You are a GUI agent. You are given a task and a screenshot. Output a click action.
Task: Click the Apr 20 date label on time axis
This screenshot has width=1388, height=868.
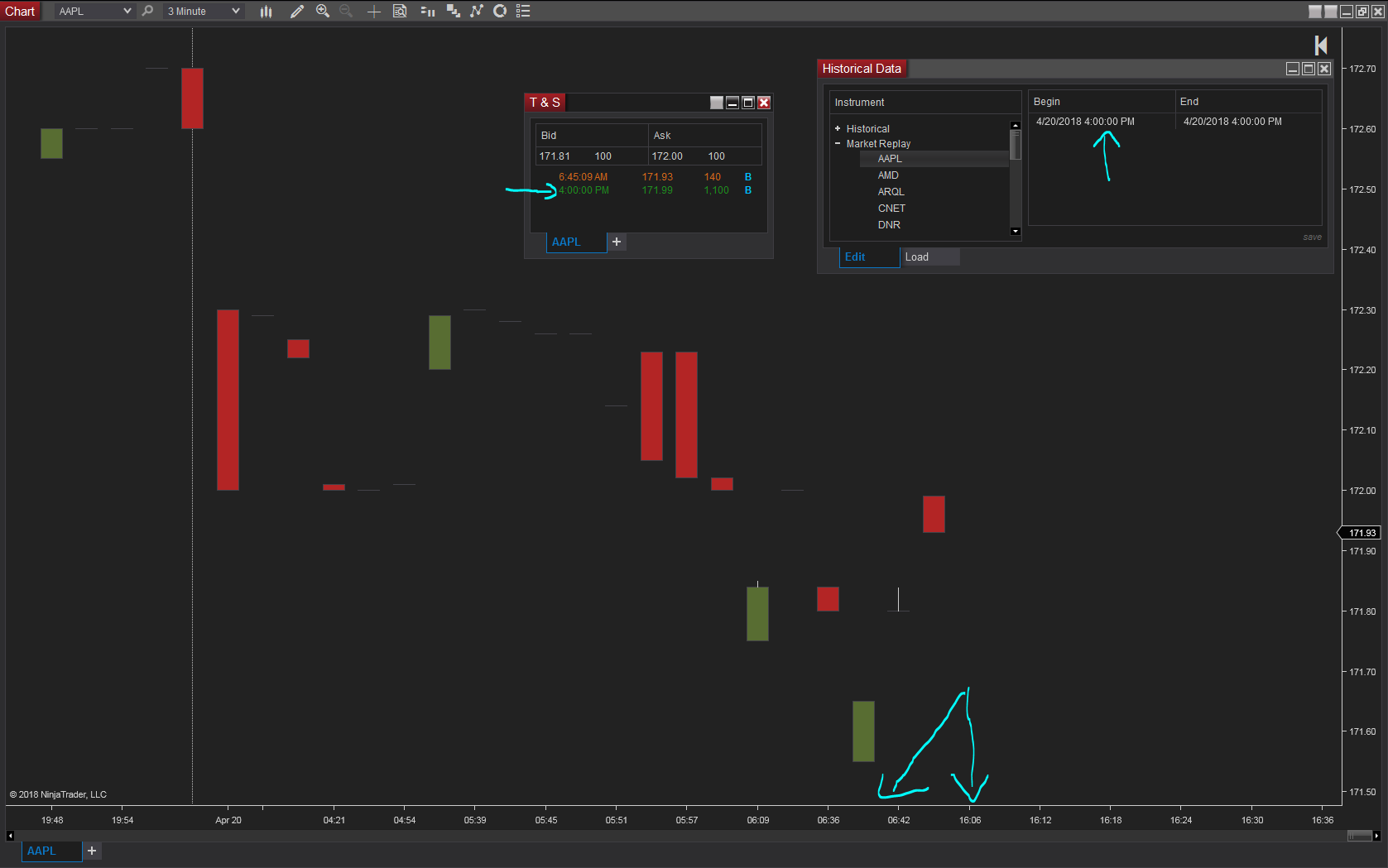point(228,820)
